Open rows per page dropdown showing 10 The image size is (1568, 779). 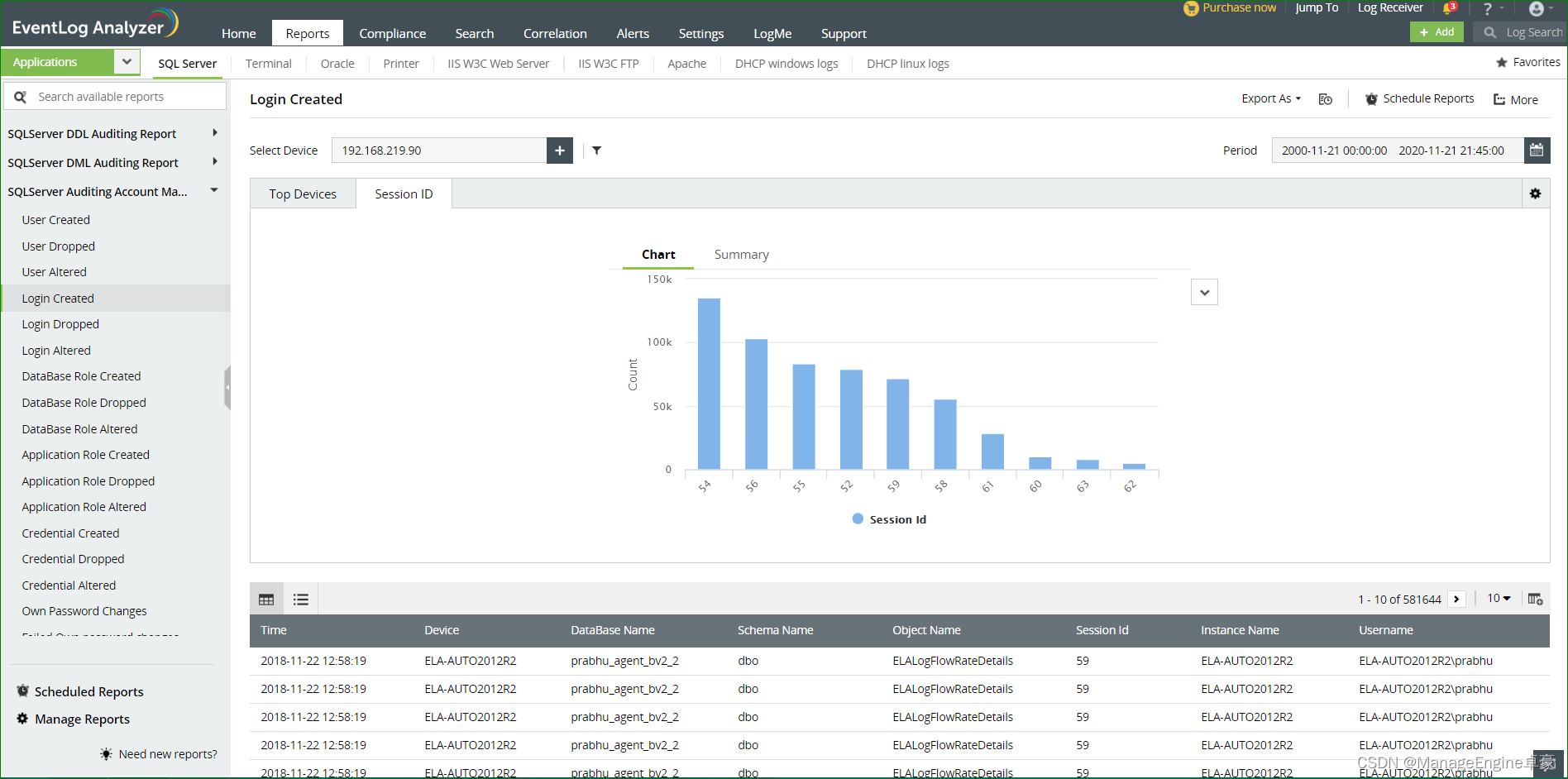tap(1499, 598)
